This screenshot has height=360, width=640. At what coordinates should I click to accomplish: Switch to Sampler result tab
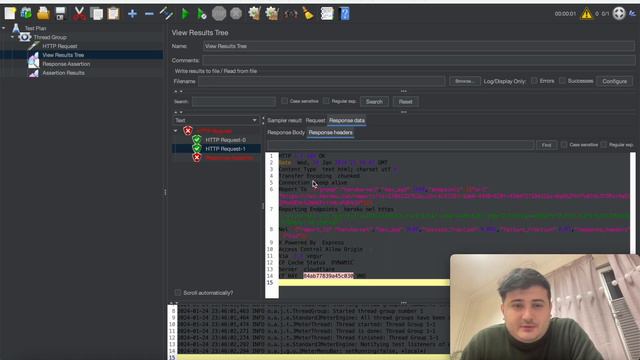coord(284,120)
